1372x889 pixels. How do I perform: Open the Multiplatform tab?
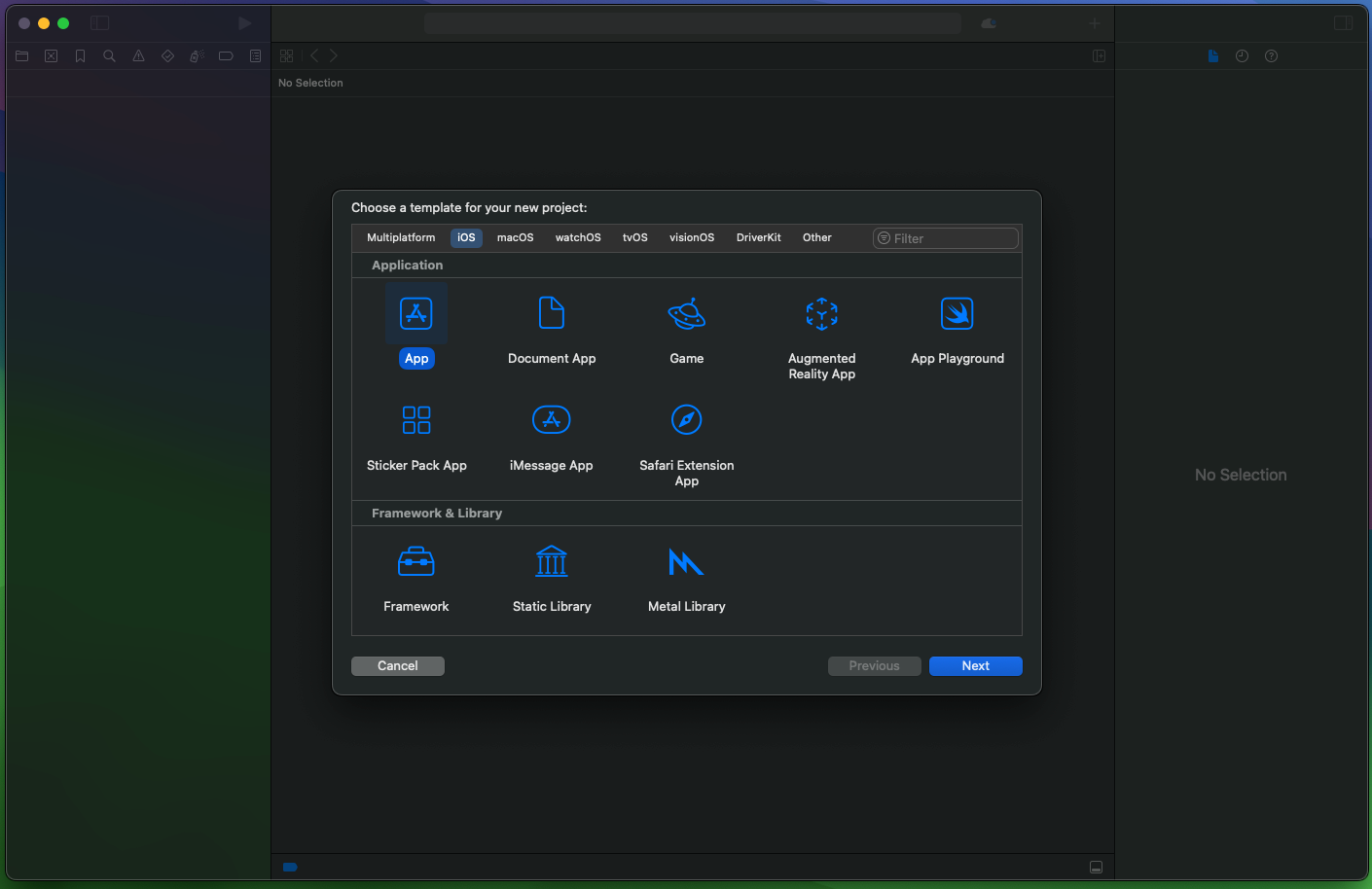[401, 237]
